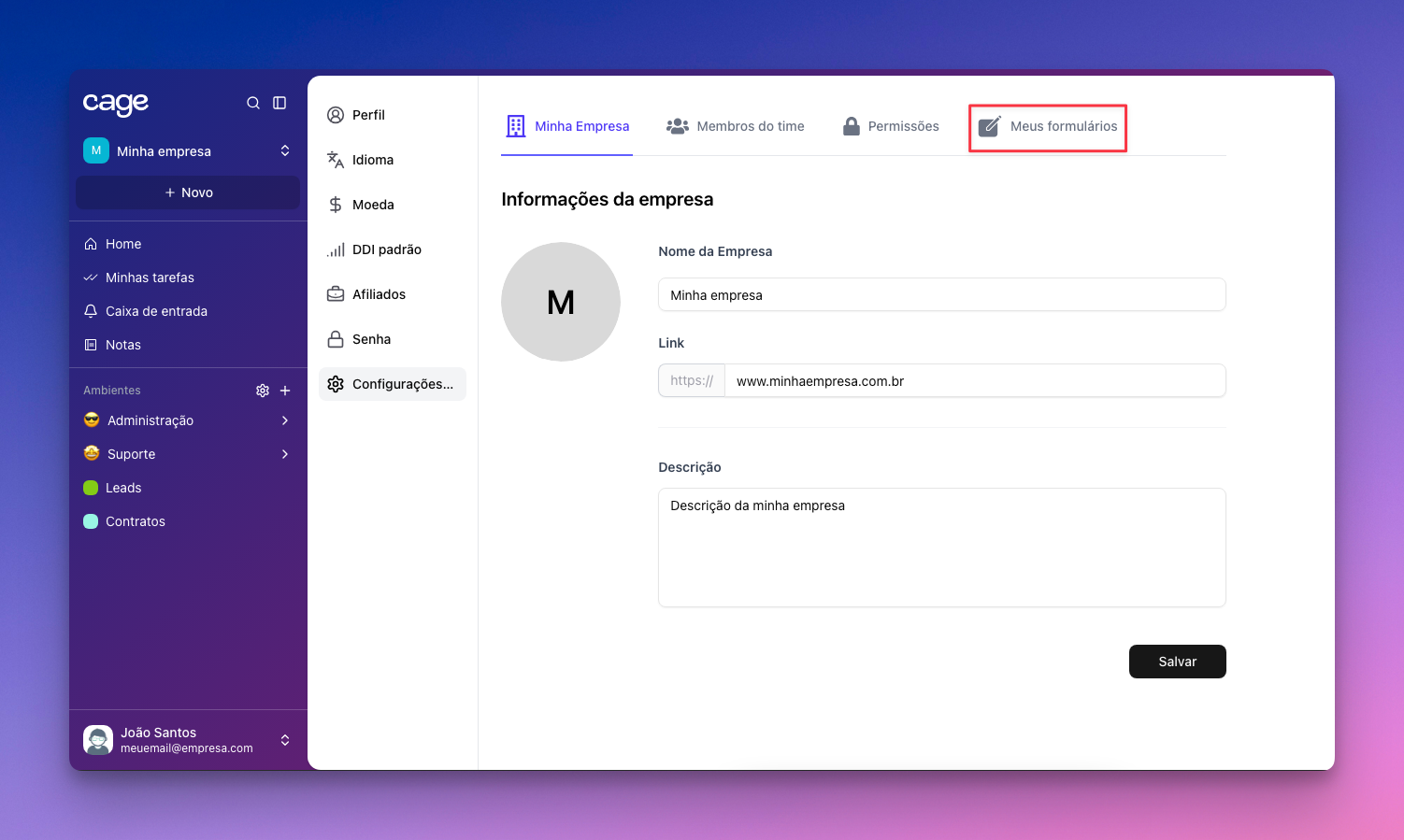This screenshot has width=1404, height=840.
Task: Open Caixa de entrada inbox
Action: click(x=156, y=311)
